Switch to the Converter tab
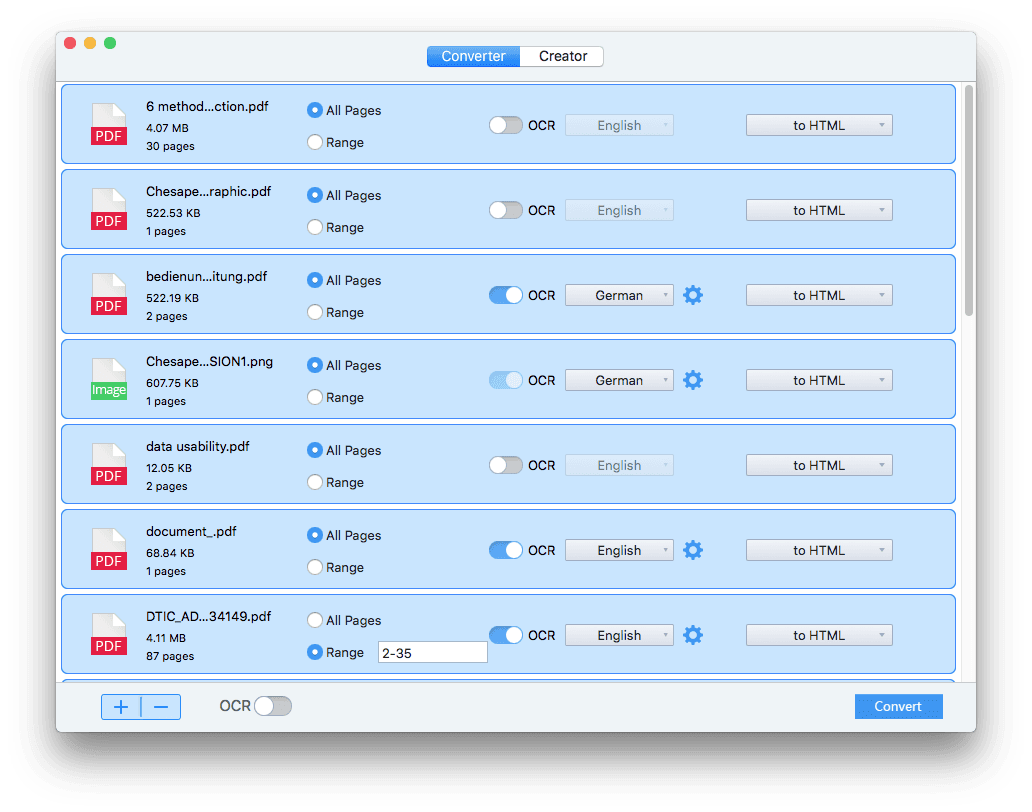 473,56
